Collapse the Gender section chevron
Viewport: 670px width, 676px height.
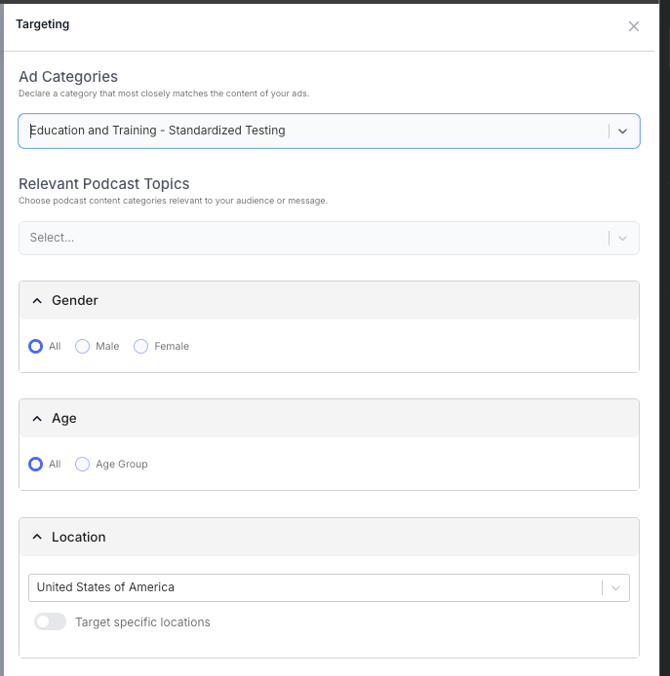click(37, 300)
